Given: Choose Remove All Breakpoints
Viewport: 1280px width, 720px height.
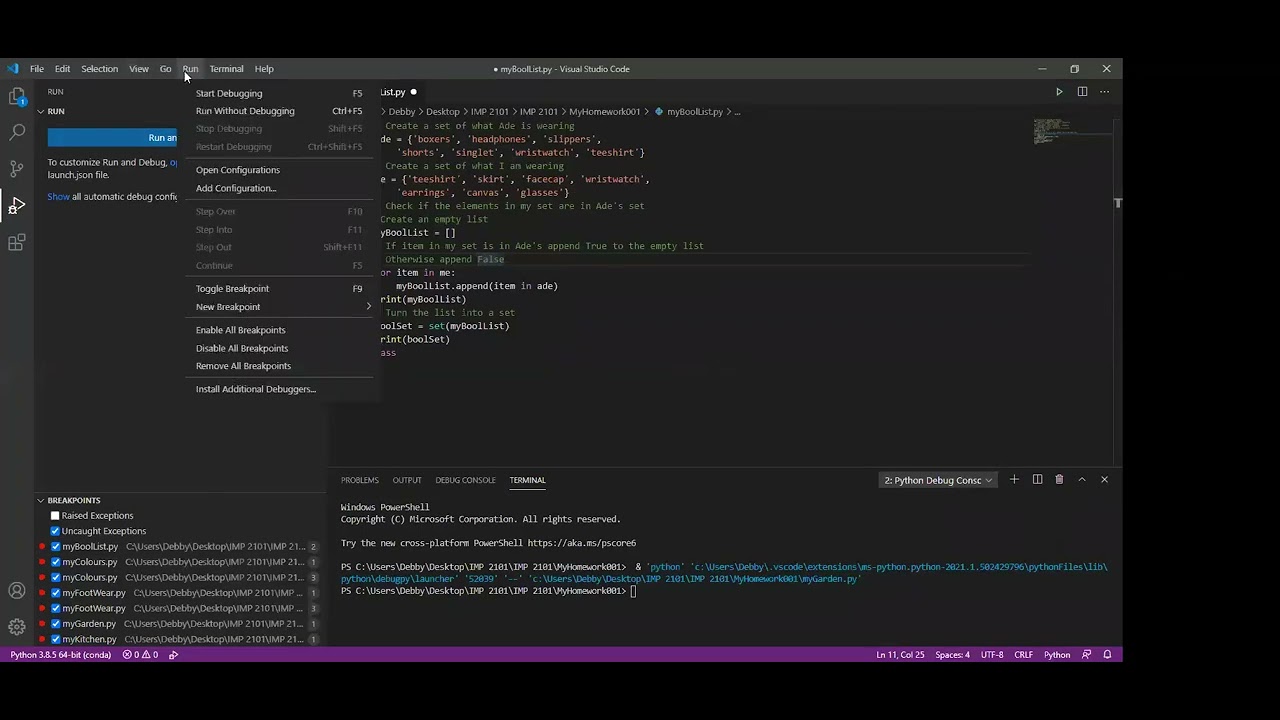Looking at the screenshot, I should [279, 366].
